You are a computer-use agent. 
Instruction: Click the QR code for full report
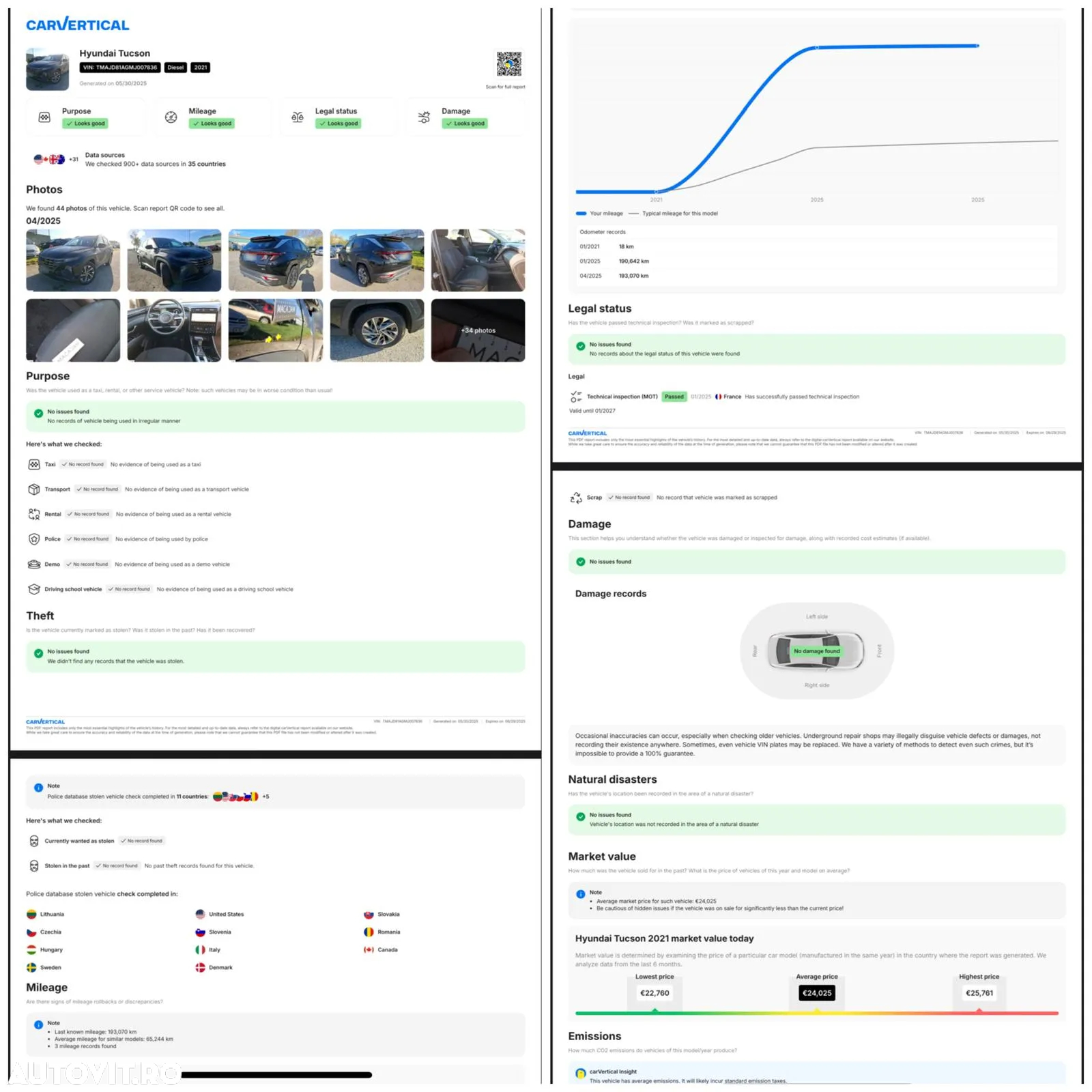point(508,64)
